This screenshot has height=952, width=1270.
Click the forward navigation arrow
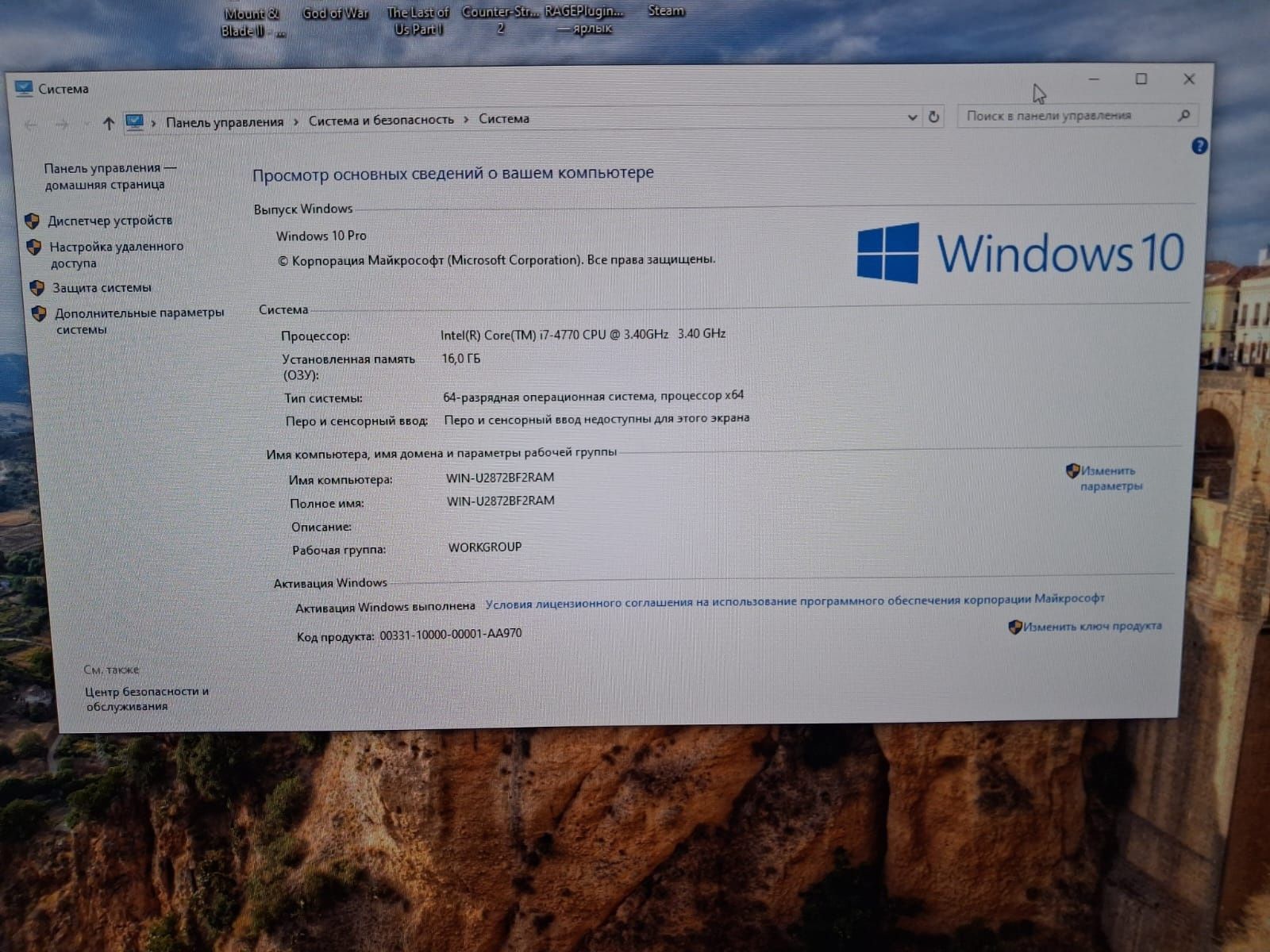point(62,124)
